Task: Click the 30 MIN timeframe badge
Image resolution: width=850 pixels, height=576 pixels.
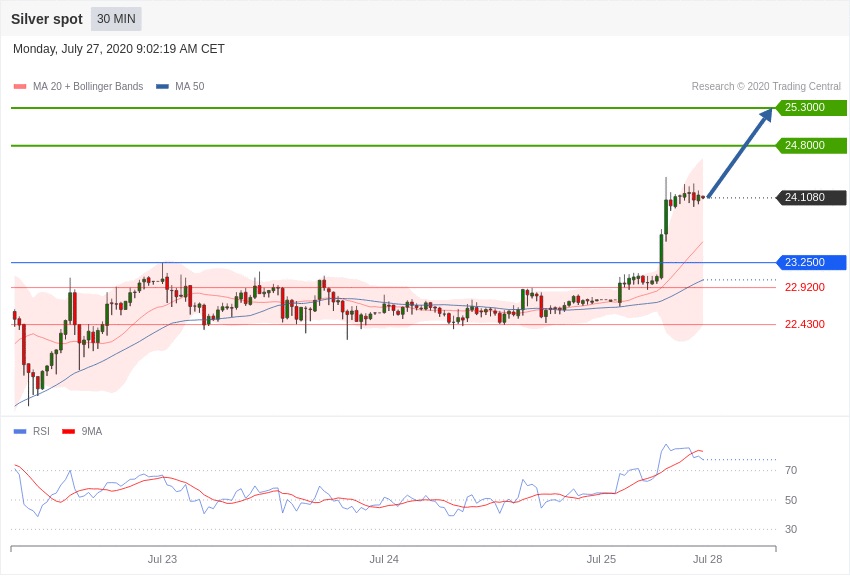Action: coord(116,19)
